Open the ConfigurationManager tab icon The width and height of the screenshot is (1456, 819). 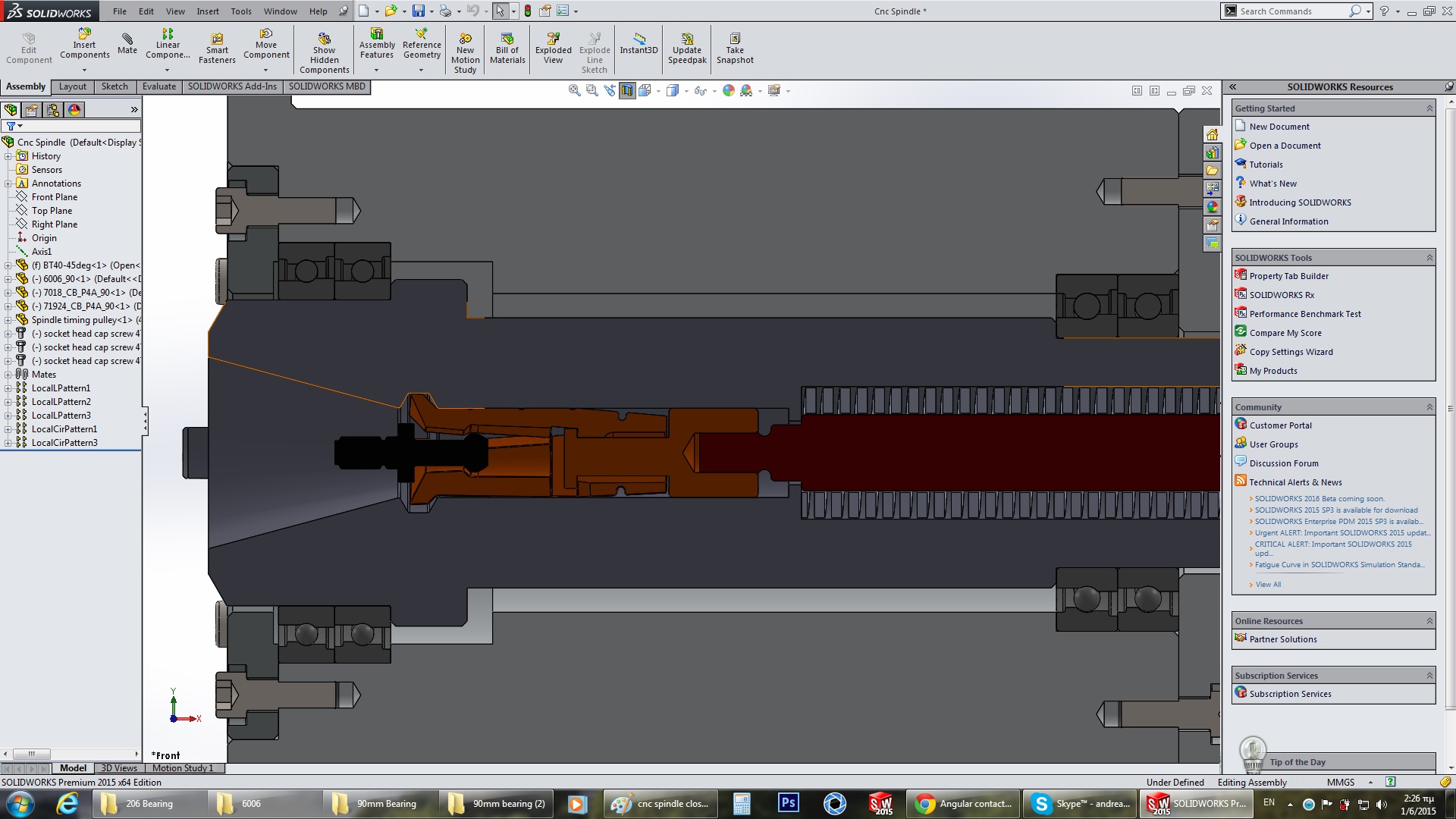[53, 110]
